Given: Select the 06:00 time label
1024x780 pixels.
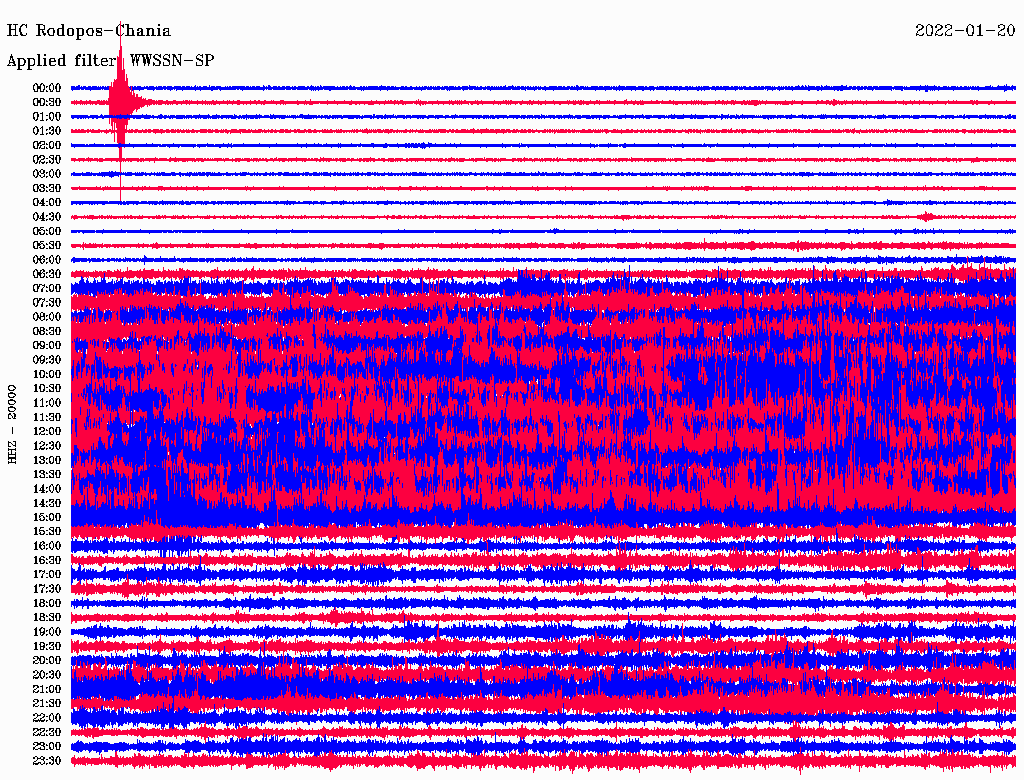Looking at the screenshot, I should coord(47,259).
